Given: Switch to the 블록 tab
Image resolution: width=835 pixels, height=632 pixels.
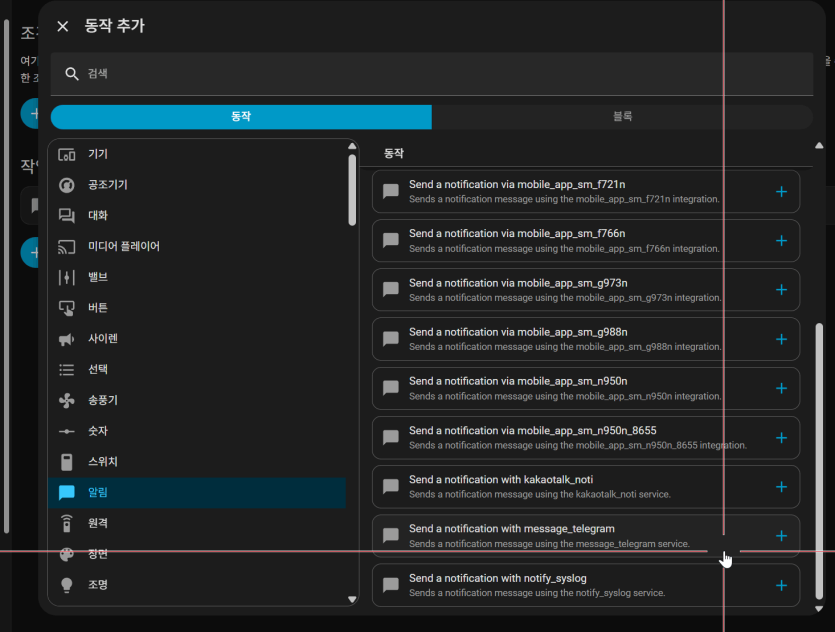Looking at the screenshot, I should tap(622, 116).
